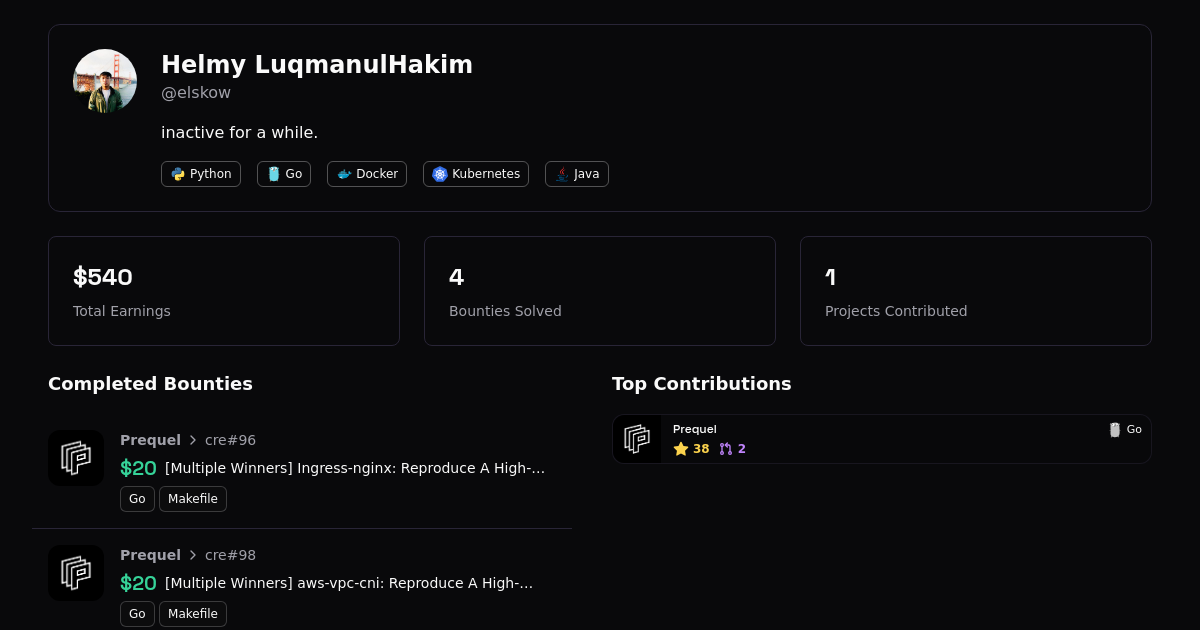
Task: Open the Prequel repository name in Top Contributions
Action: pyautogui.click(x=695, y=429)
